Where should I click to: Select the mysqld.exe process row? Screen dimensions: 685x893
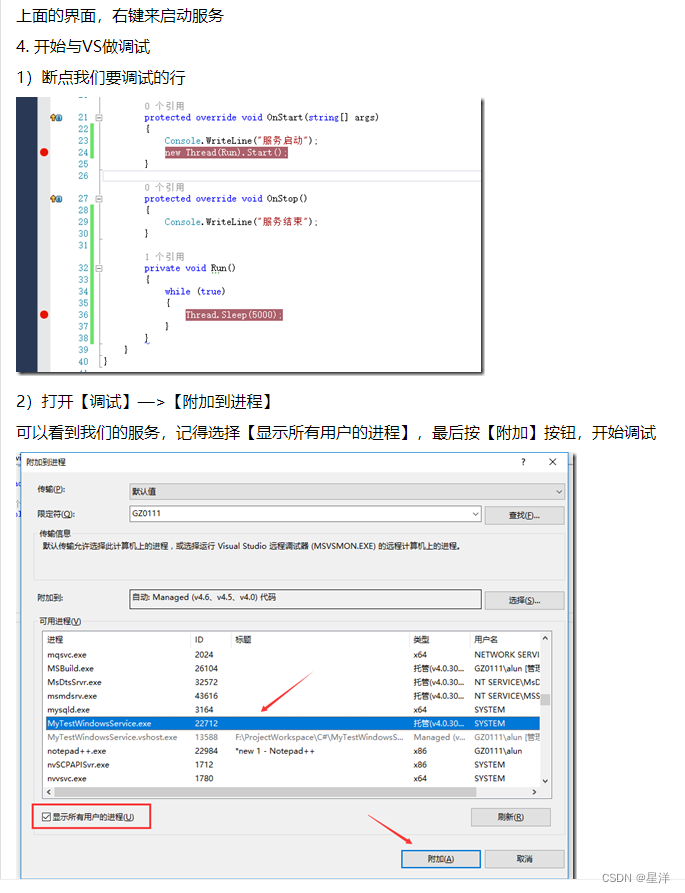click(292, 710)
